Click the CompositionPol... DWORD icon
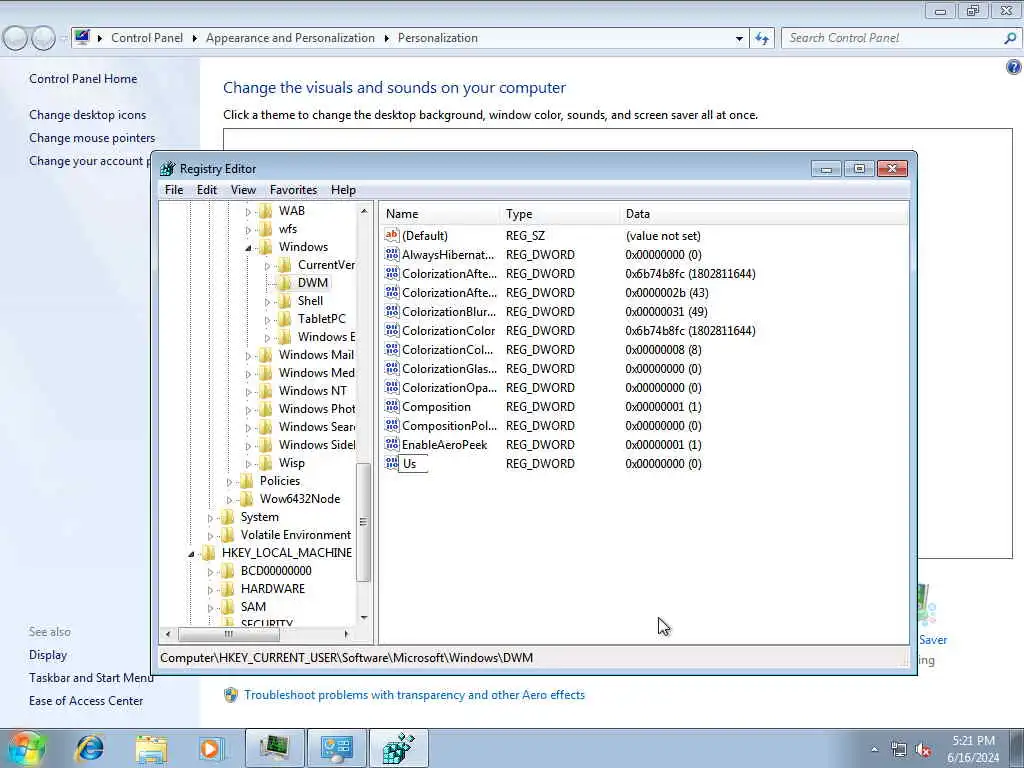1024x768 pixels. (392, 424)
